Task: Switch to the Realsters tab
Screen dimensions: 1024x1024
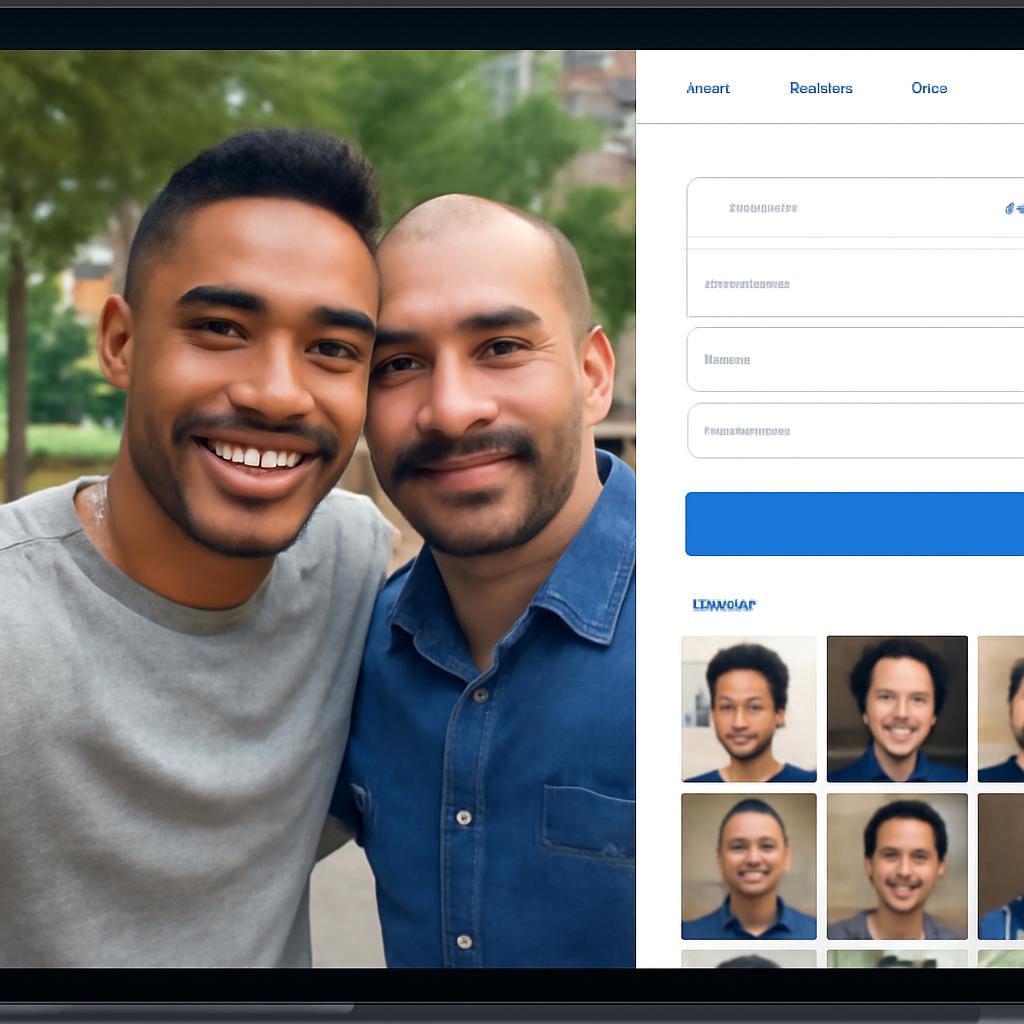Action: pyautogui.click(x=821, y=88)
